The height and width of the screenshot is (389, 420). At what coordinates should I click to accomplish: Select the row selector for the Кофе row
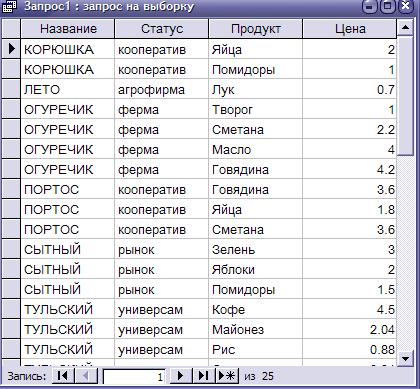11,309
